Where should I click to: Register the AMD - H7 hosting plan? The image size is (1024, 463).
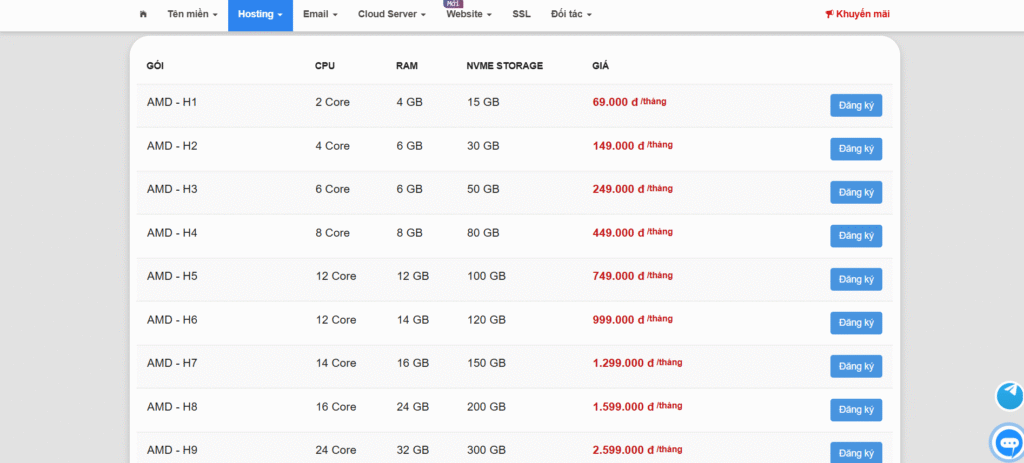[x=856, y=366]
